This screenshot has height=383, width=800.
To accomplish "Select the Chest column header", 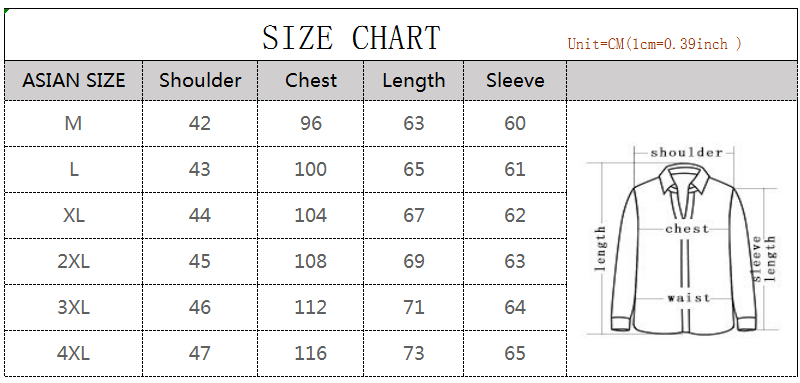I will [x=311, y=81].
